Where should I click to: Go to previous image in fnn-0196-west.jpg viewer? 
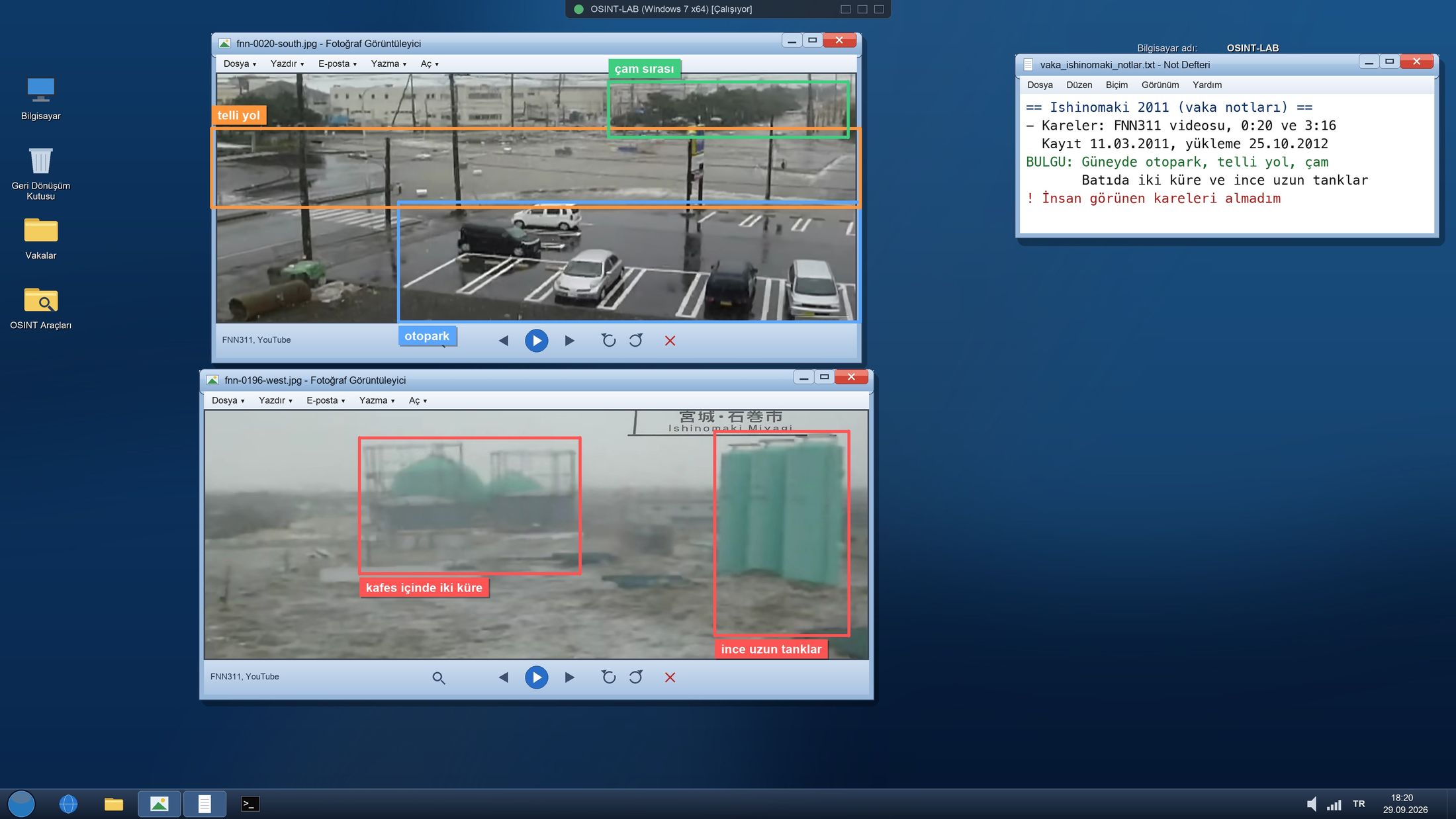click(x=504, y=677)
